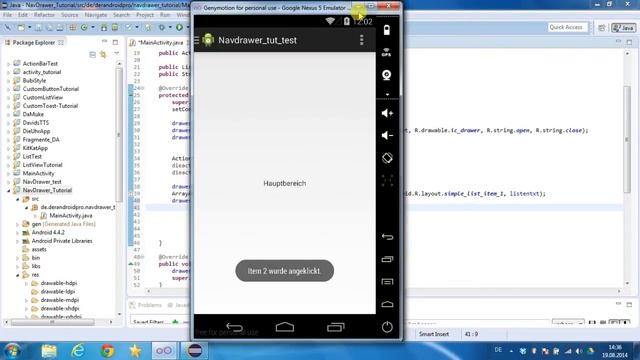Switch to Eclipse from the taskbar

[195, 351]
